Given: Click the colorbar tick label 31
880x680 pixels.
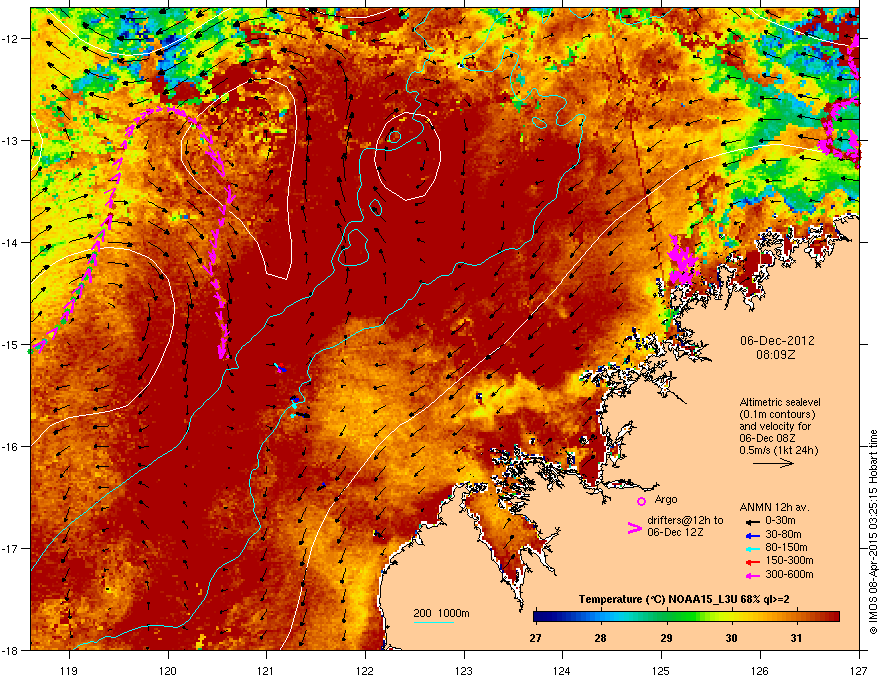Looking at the screenshot, I should click(x=796, y=638).
